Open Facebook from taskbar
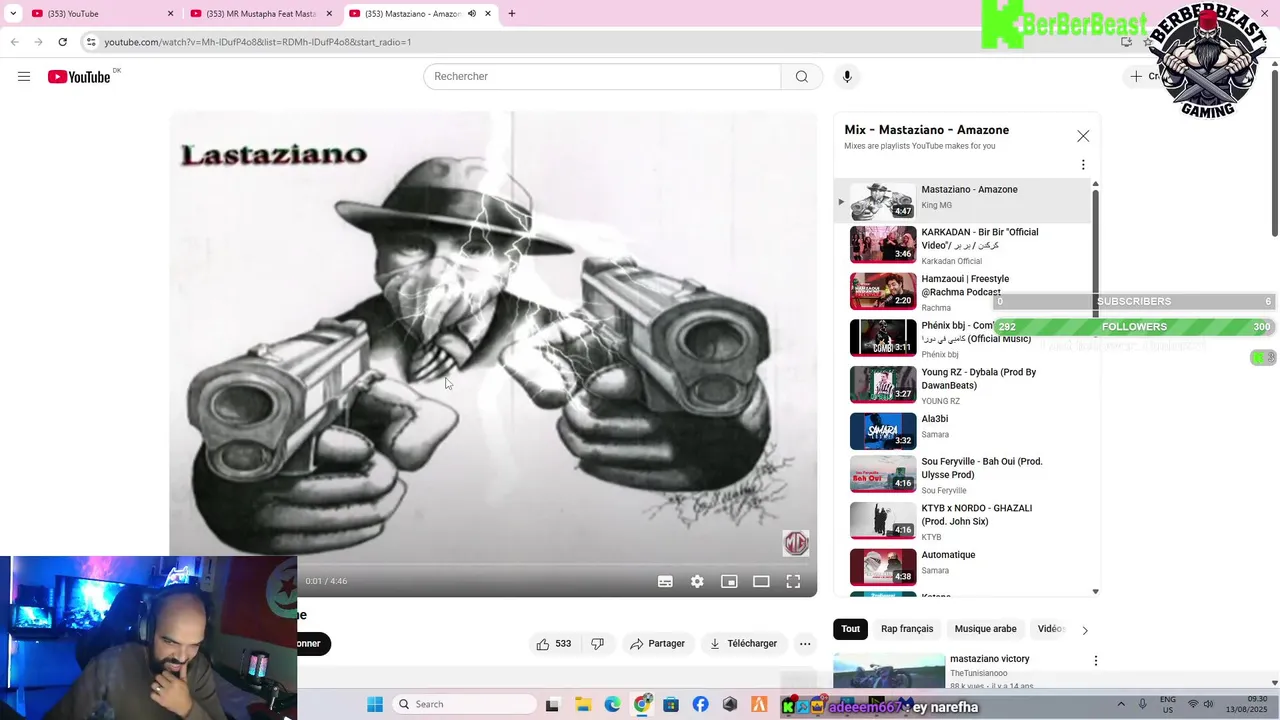1280x720 pixels. (x=700, y=704)
